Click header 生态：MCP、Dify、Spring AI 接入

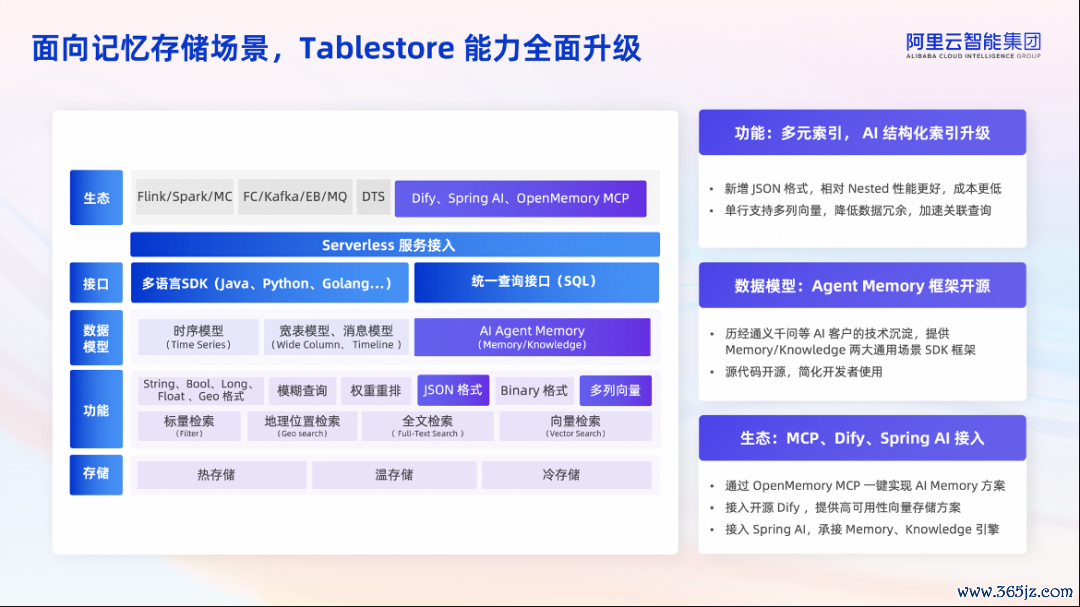click(x=862, y=438)
